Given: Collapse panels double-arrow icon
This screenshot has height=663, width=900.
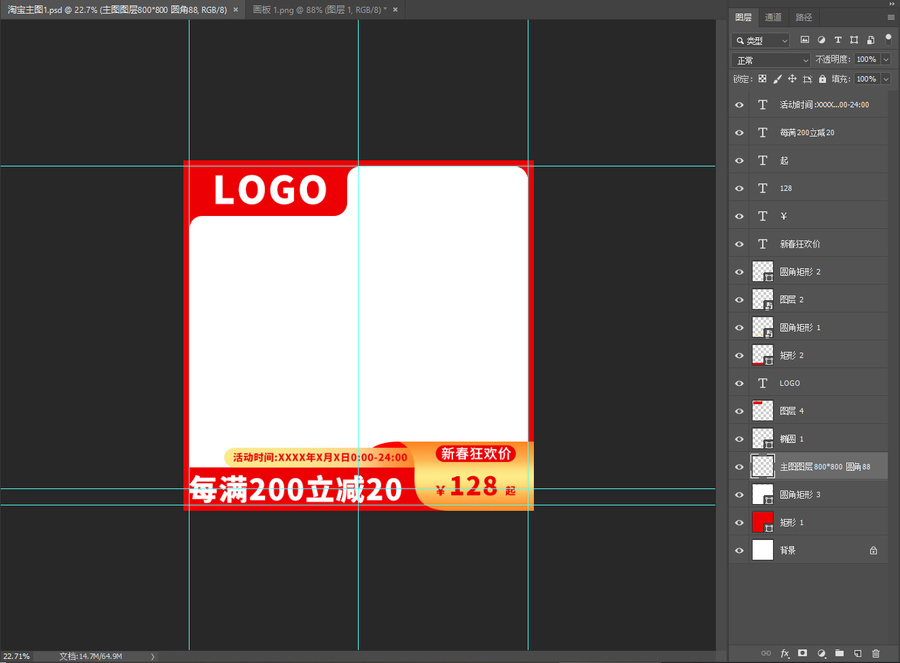Looking at the screenshot, I should pos(891,3).
